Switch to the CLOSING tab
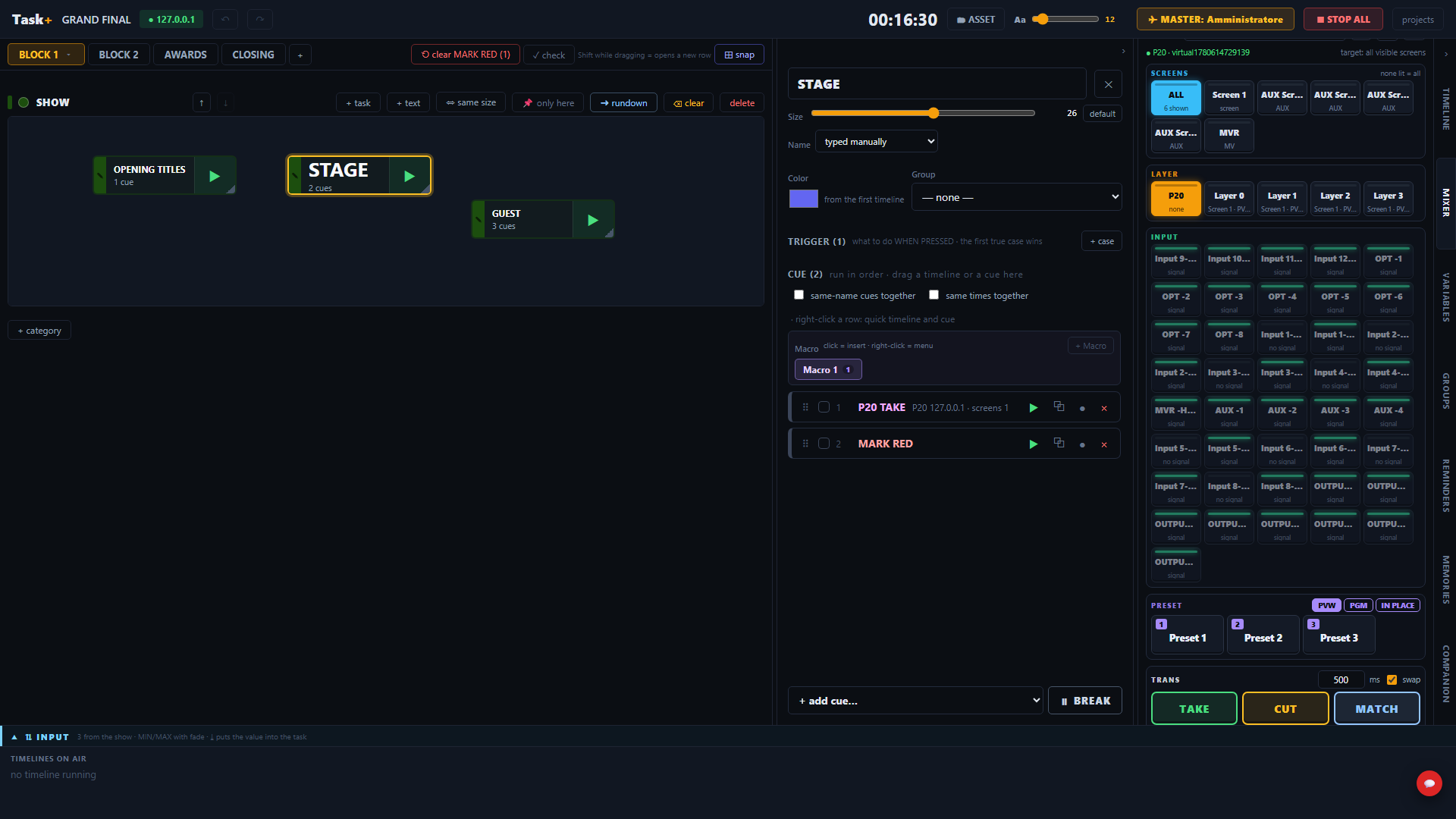This screenshot has width=1456, height=819. point(253,55)
